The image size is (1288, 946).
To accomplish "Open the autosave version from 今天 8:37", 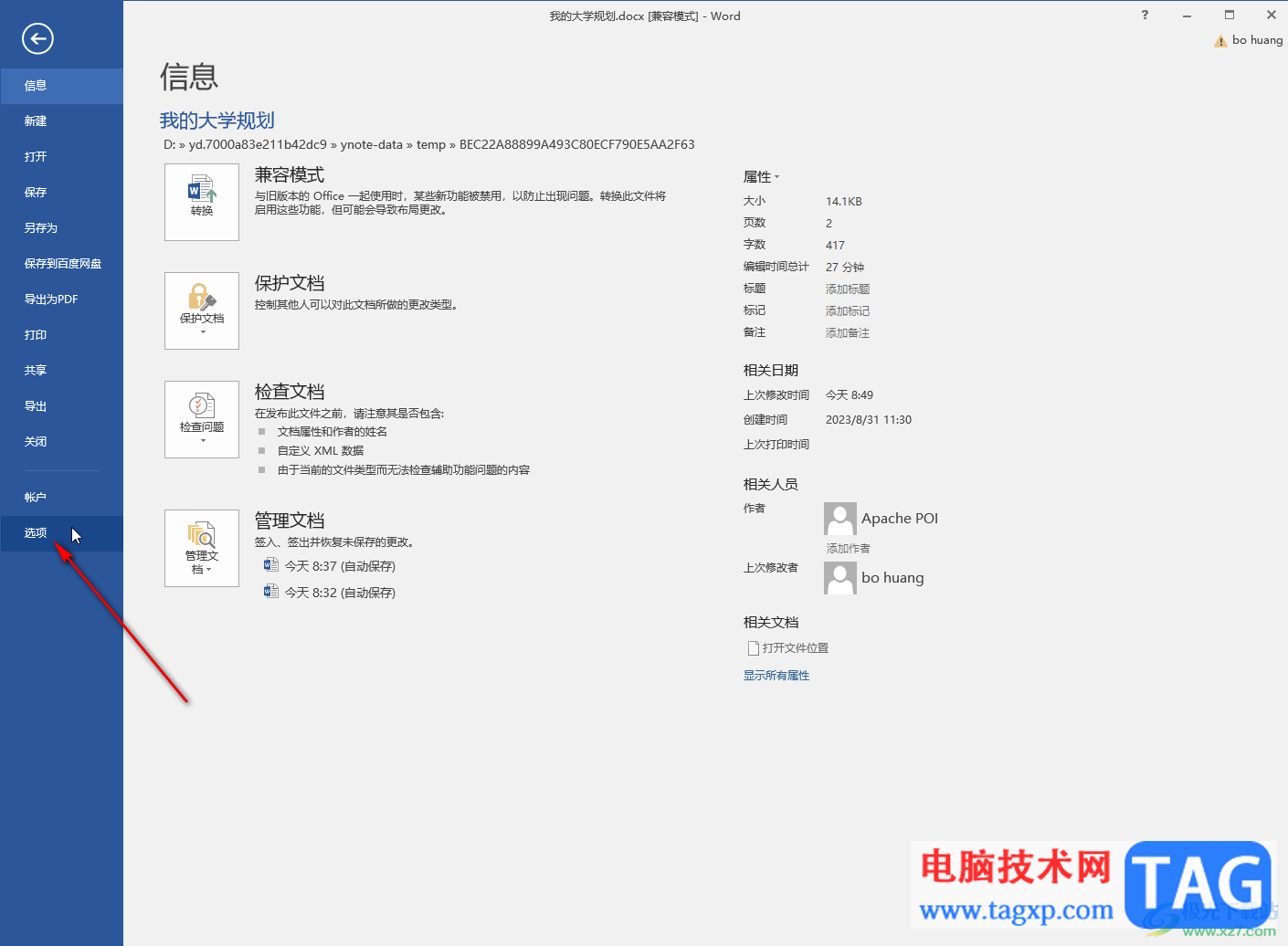I will [330, 566].
